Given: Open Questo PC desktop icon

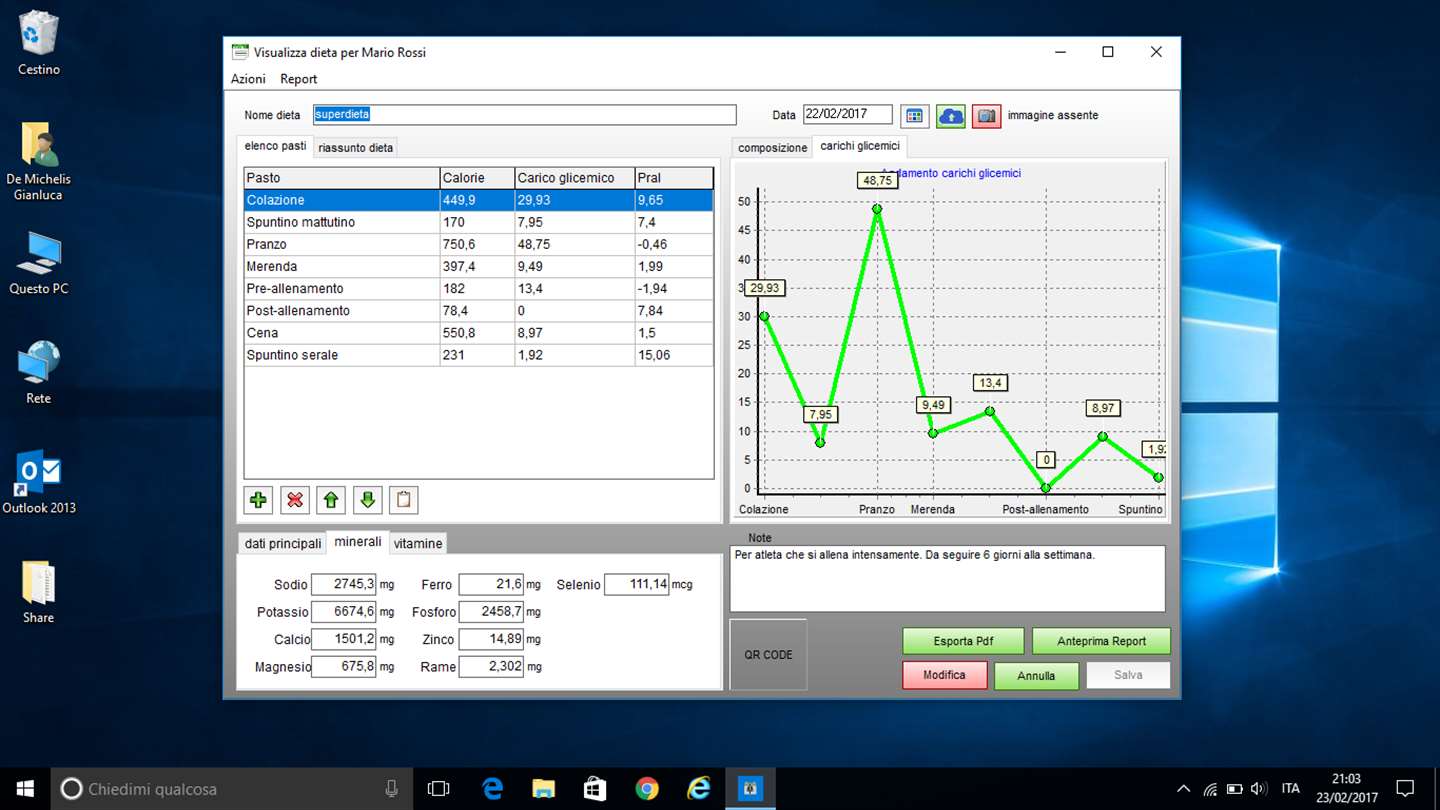Looking at the screenshot, I should tap(39, 263).
